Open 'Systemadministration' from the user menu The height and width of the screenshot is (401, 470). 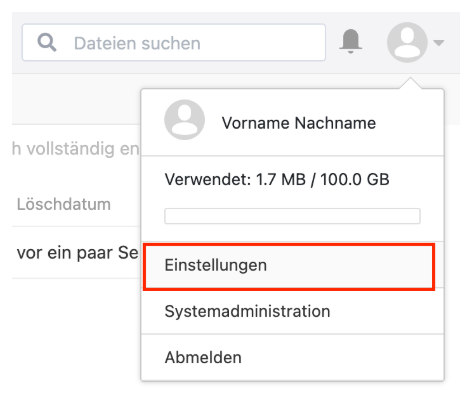click(x=292, y=311)
